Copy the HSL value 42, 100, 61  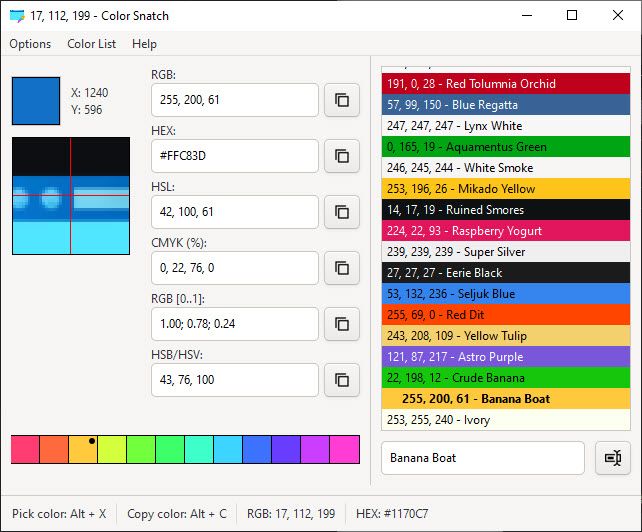342,212
